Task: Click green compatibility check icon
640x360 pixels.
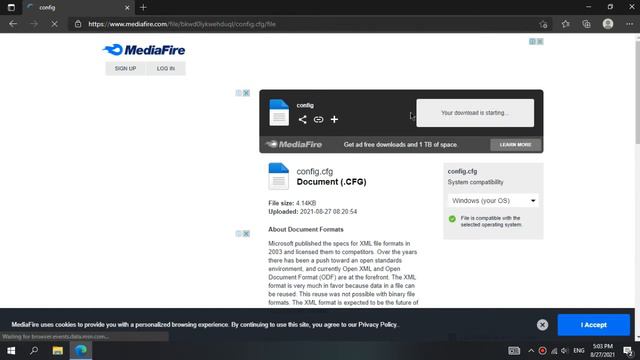Action: (452, 219)
